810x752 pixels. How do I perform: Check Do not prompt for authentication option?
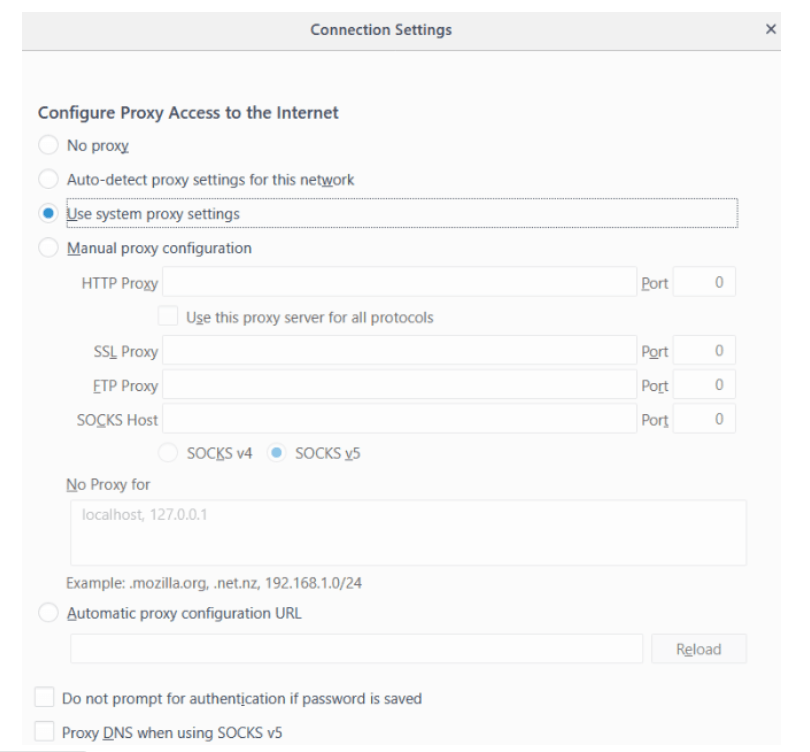point(44,697)
